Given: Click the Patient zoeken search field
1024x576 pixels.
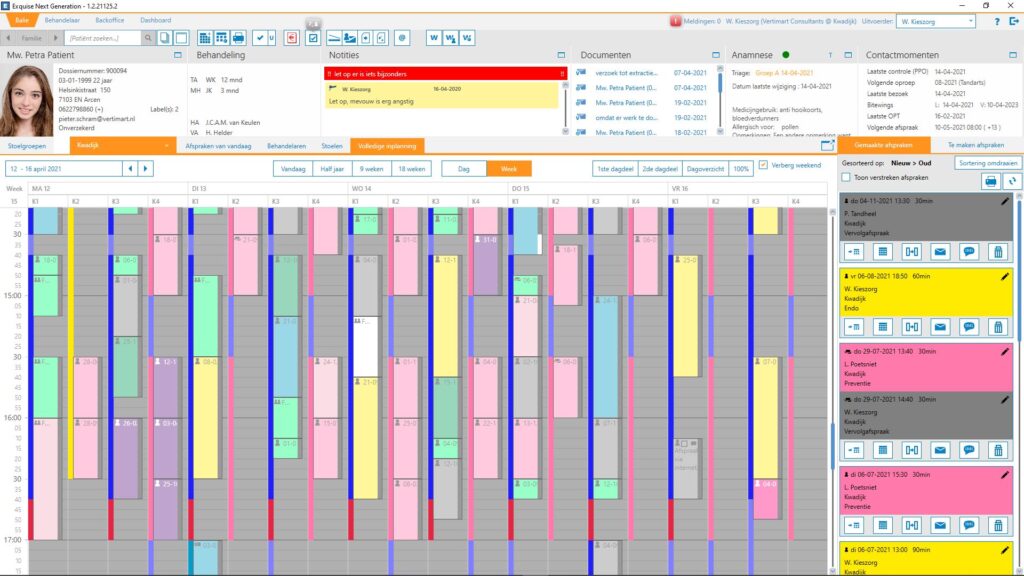Looking at the screenshot, I should pos(103,38).
